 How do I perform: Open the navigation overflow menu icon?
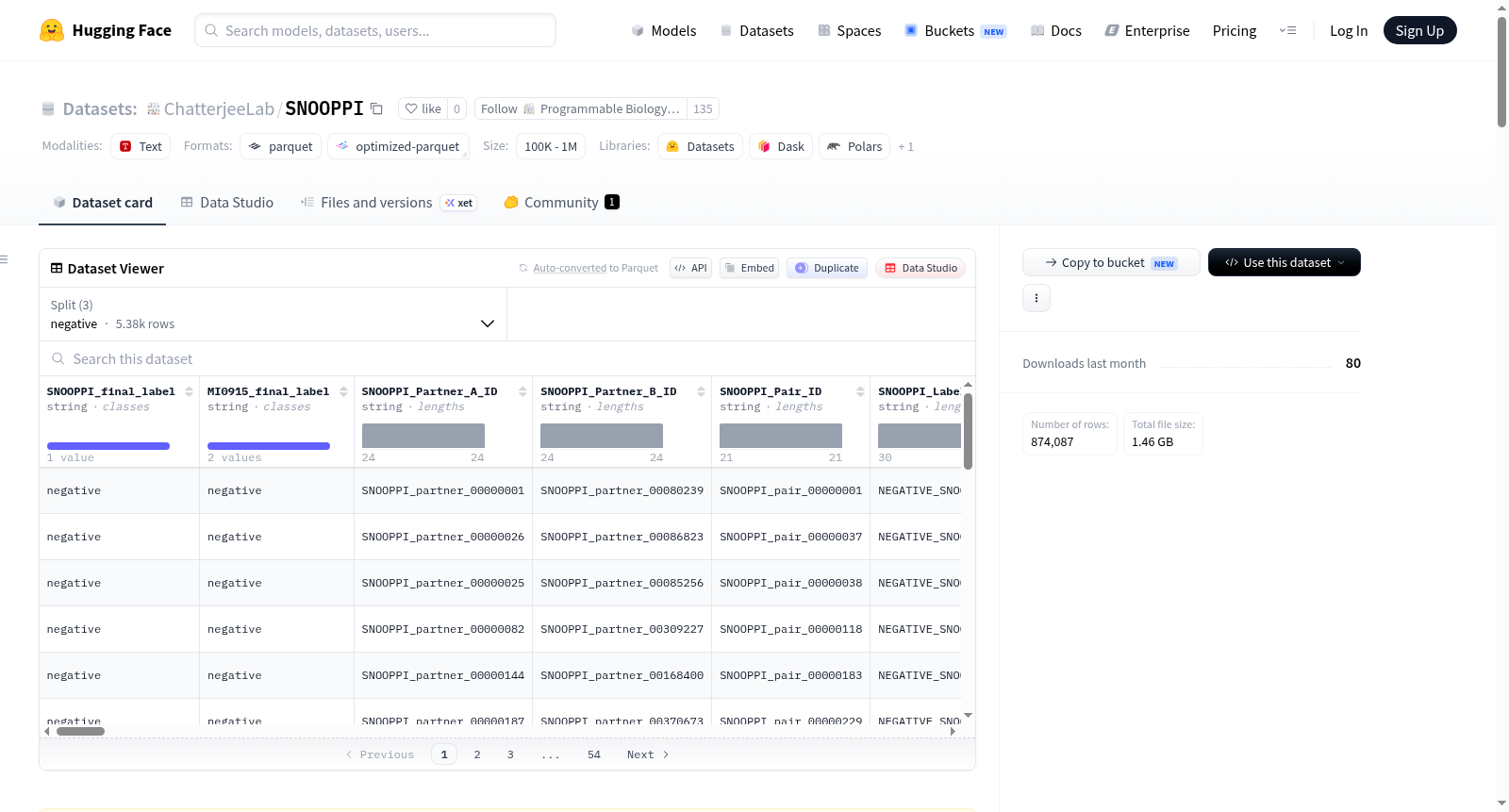(x=1287, y=30)
